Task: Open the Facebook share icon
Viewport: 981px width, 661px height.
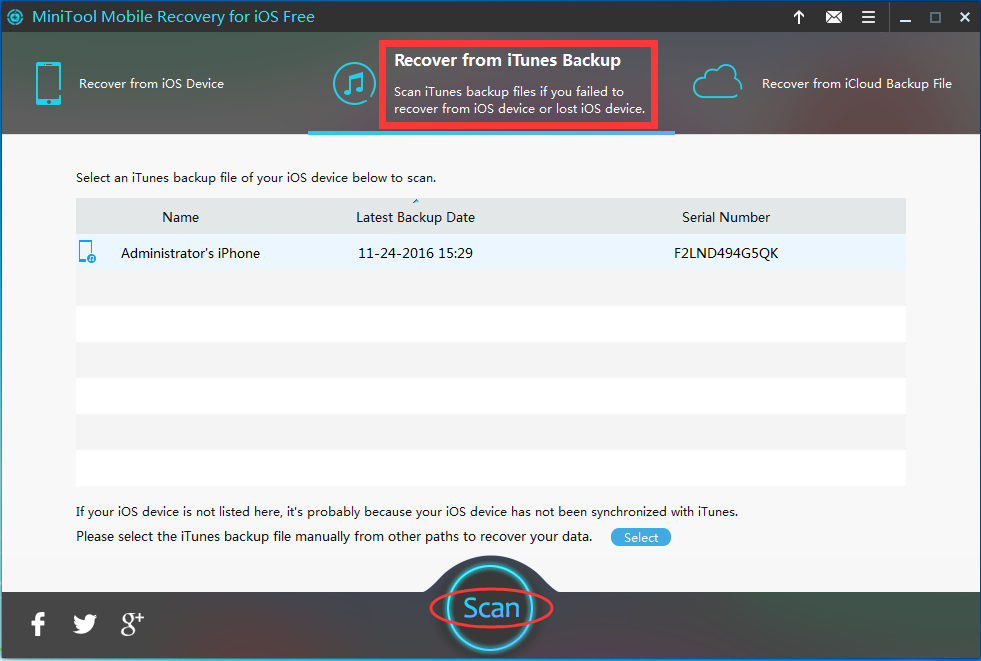Action: (x=38, y=623)
